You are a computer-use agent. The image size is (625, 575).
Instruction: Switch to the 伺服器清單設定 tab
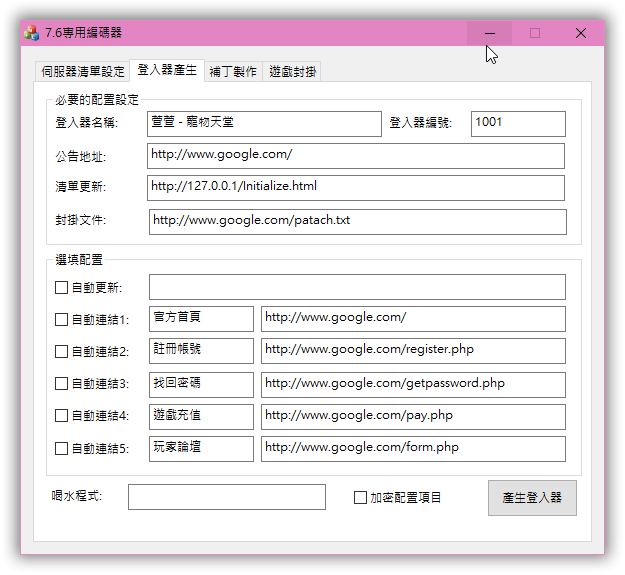(83, 72)
